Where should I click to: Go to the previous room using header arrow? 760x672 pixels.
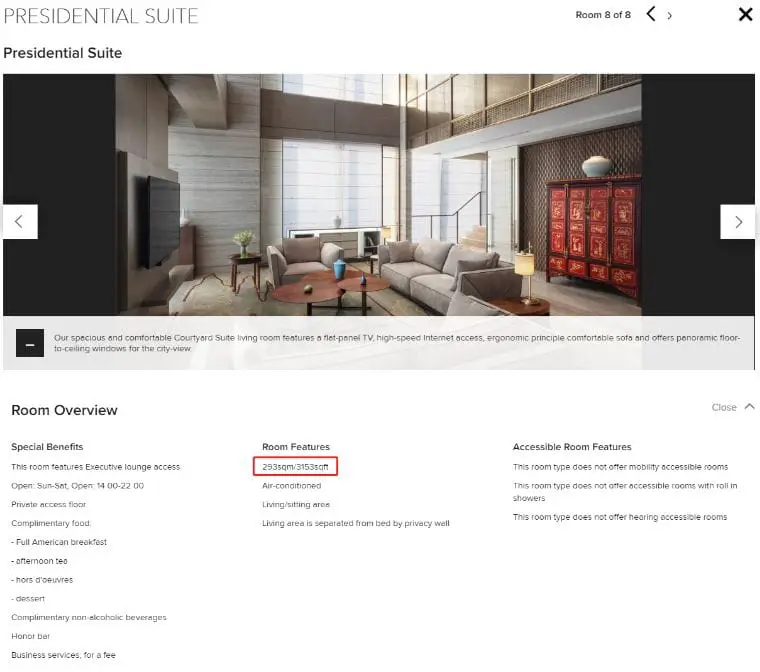(x=651, y=14)
